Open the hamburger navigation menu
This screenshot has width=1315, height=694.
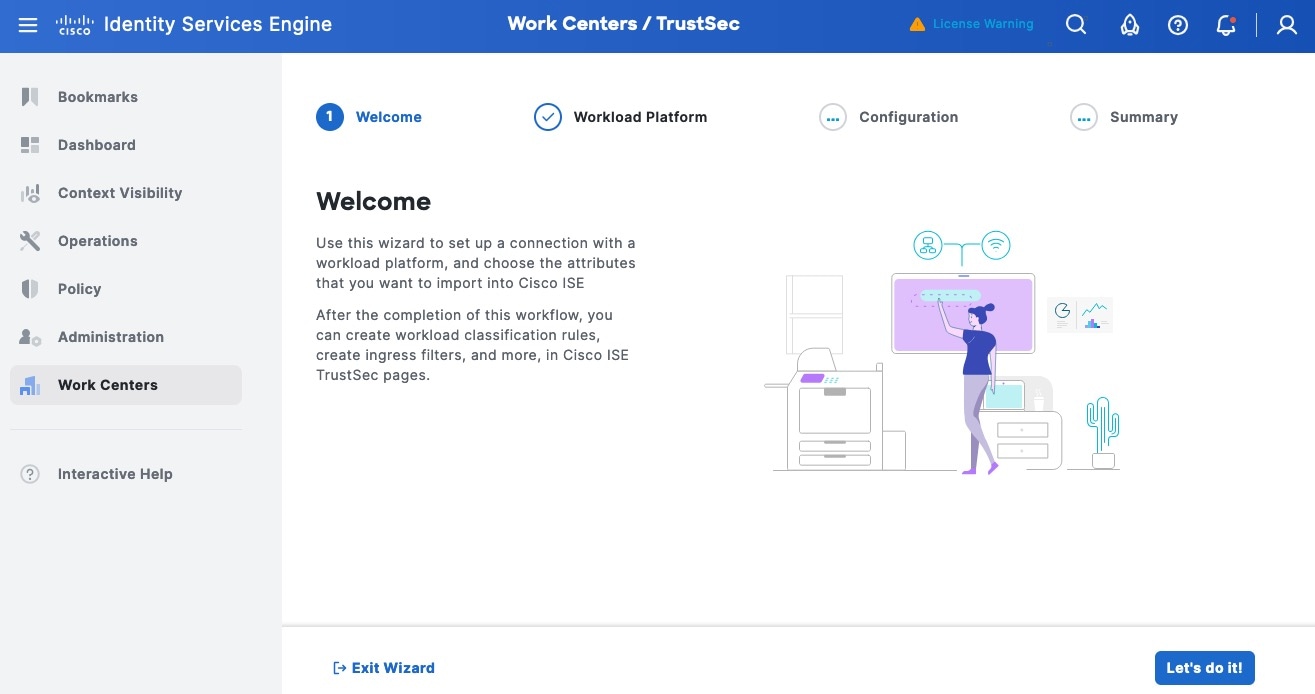(28, 25)
